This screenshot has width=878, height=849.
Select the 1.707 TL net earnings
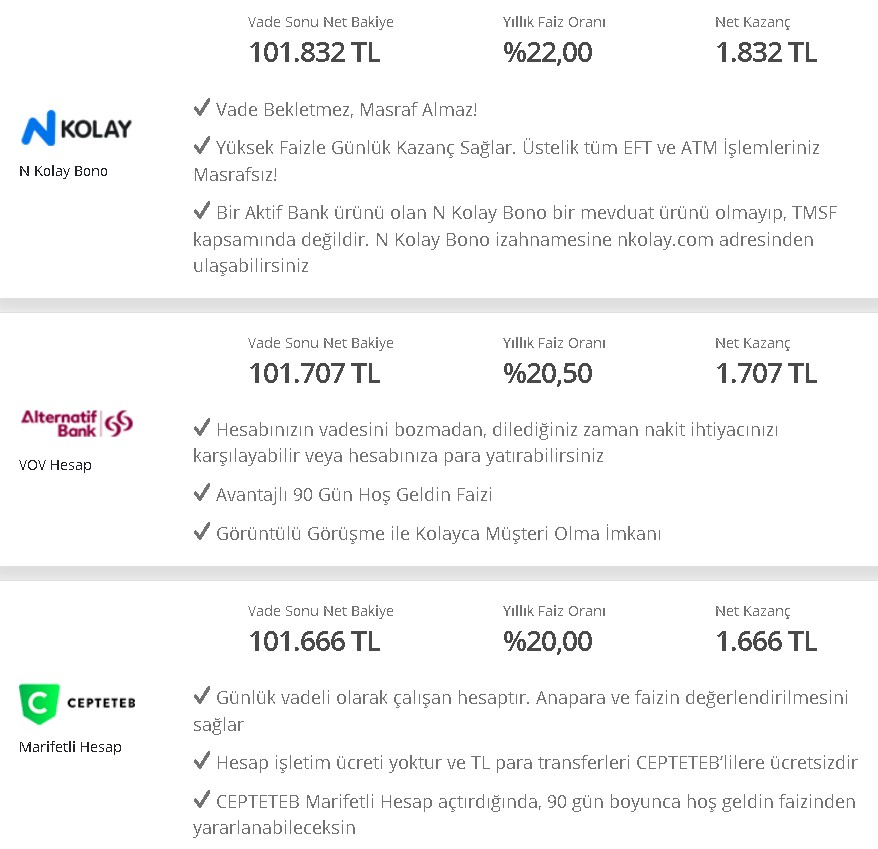point(766,373)
